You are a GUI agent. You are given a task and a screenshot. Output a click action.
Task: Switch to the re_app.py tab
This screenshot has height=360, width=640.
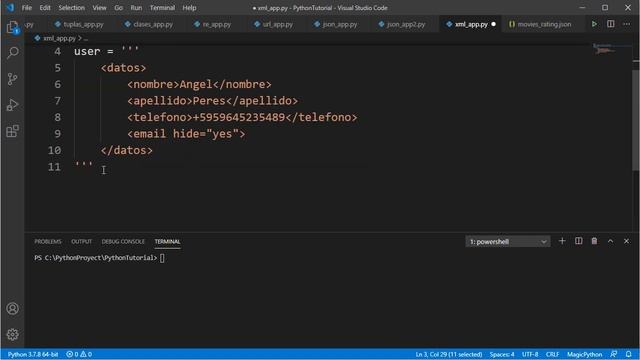[213, 24]
